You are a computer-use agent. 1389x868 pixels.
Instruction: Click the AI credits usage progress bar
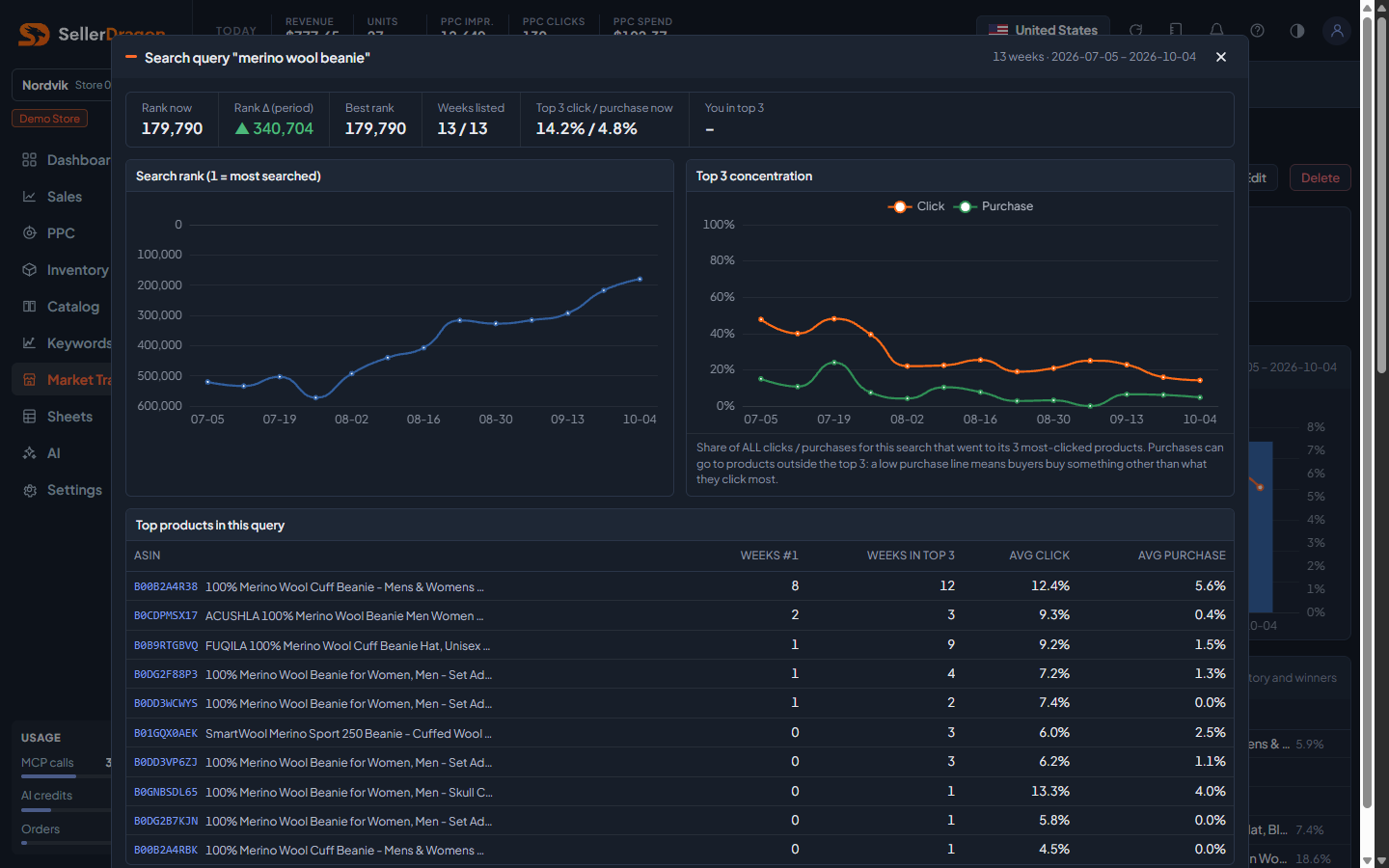tap(66, 810)
